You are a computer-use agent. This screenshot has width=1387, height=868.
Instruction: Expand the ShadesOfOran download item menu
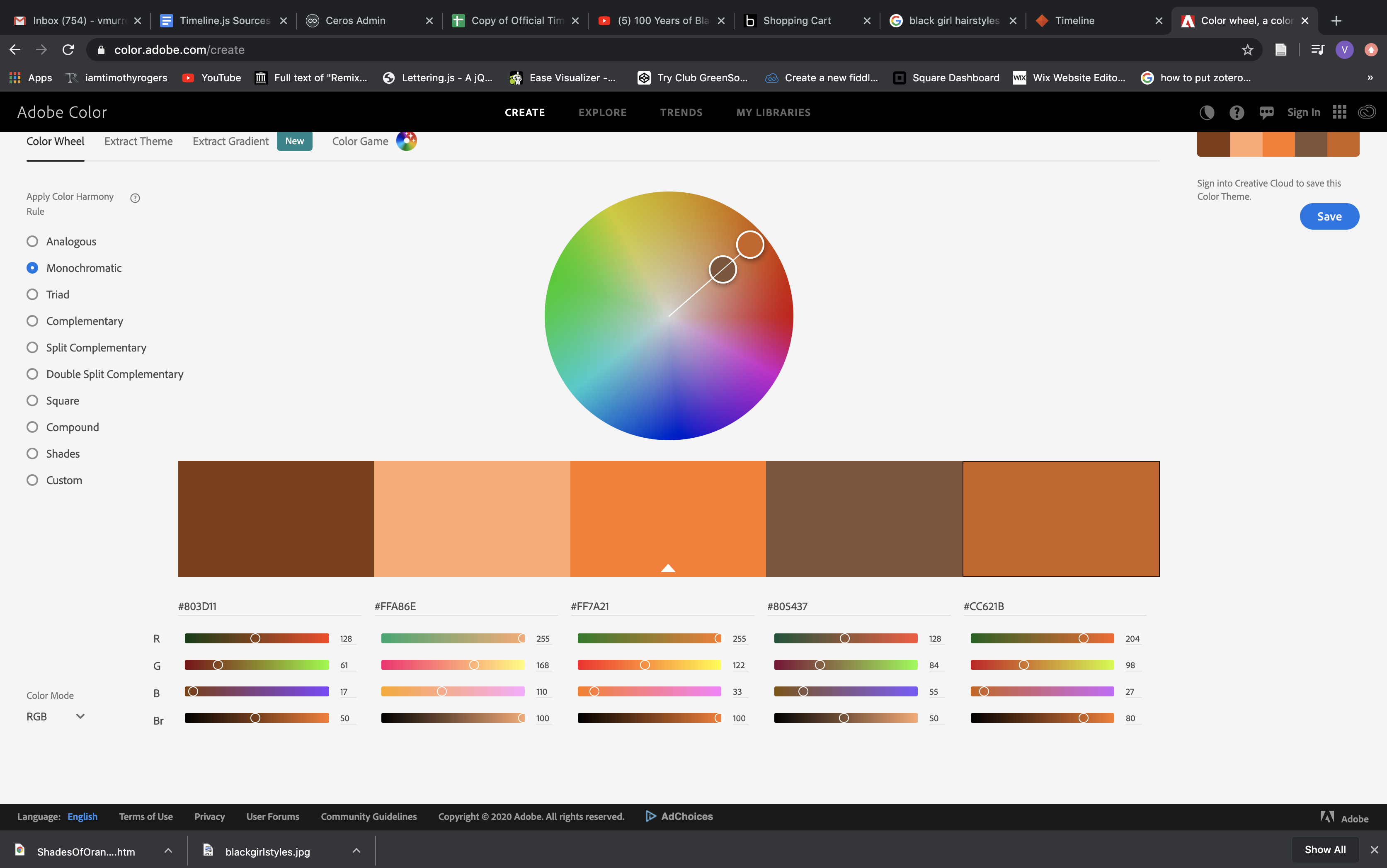pos(168,851)
